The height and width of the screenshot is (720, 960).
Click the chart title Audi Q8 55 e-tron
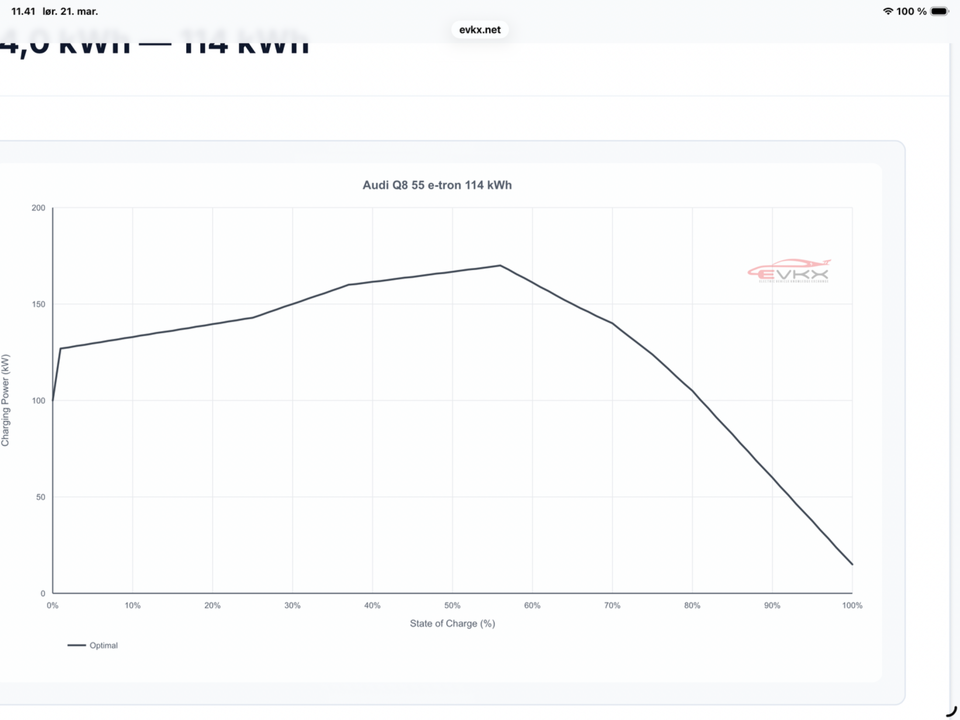click(437, 185)
